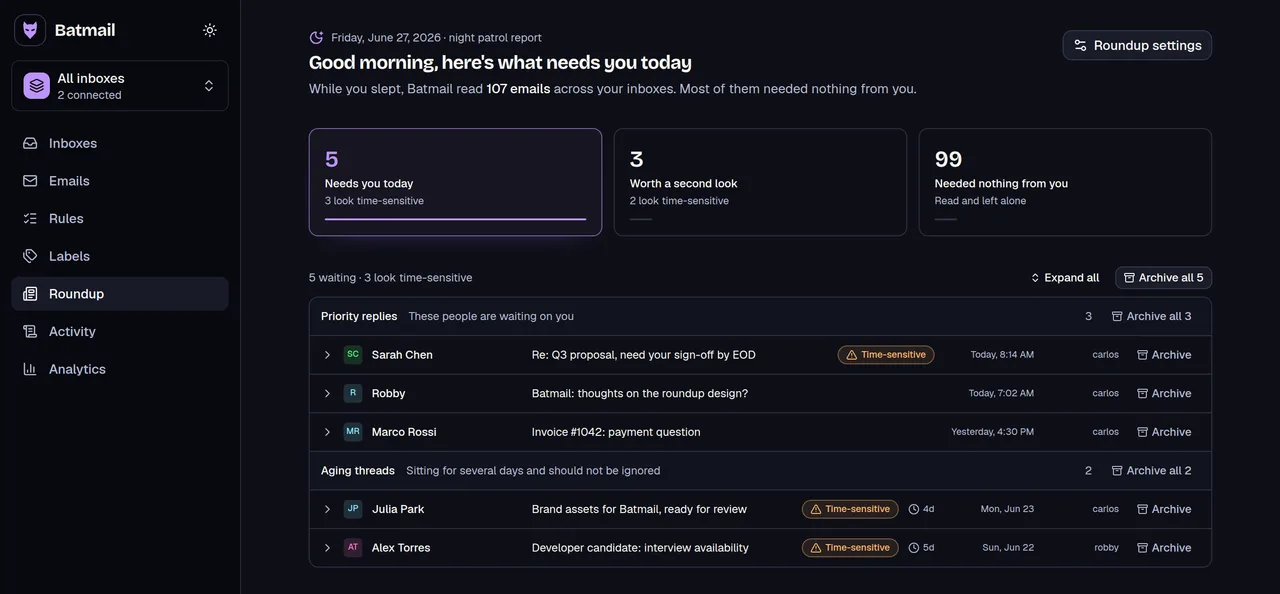Image resolution: width=1280 pixels, height=594 pixels.
Task: Toggle the light/dark theme sun icon
Action: point(210,30)
